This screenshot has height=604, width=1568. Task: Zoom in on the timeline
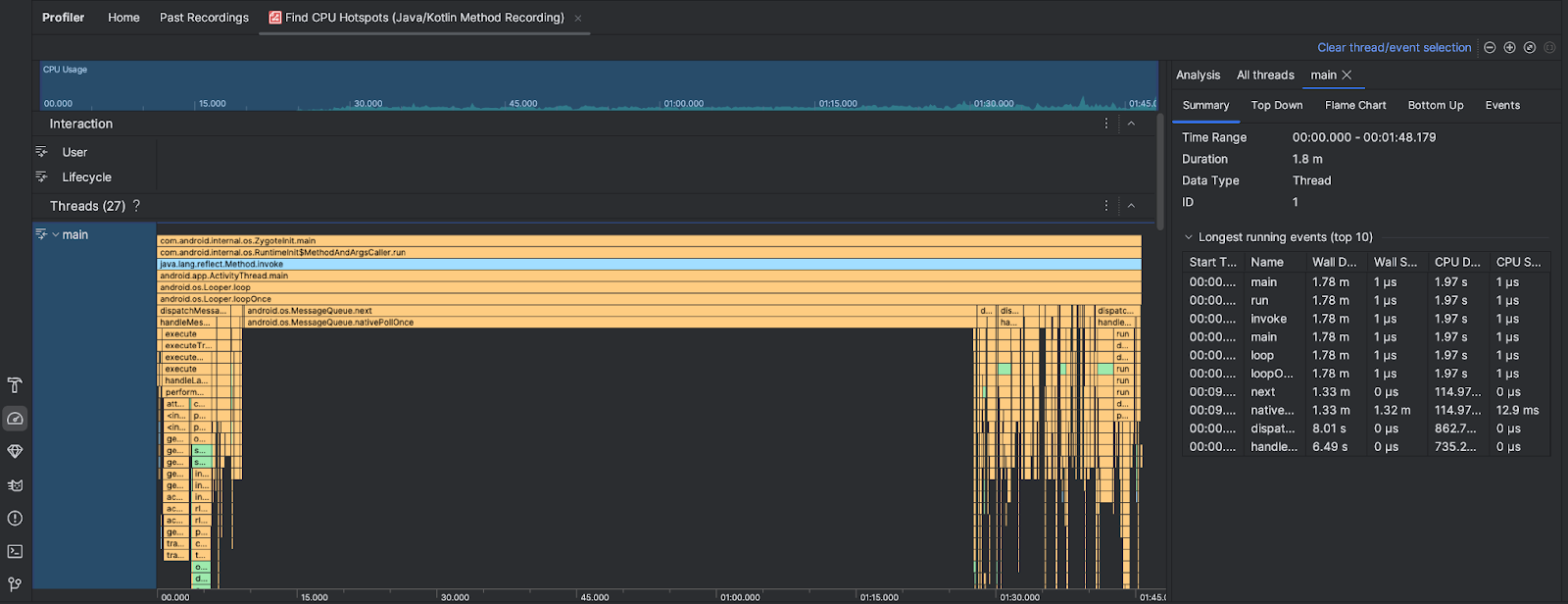[1509, 48]
